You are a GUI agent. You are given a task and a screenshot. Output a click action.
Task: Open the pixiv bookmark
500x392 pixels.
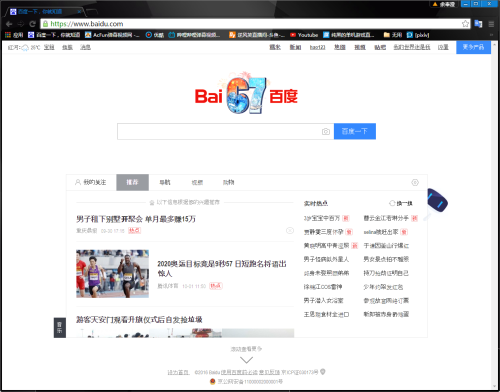click(x=418, y=35)
